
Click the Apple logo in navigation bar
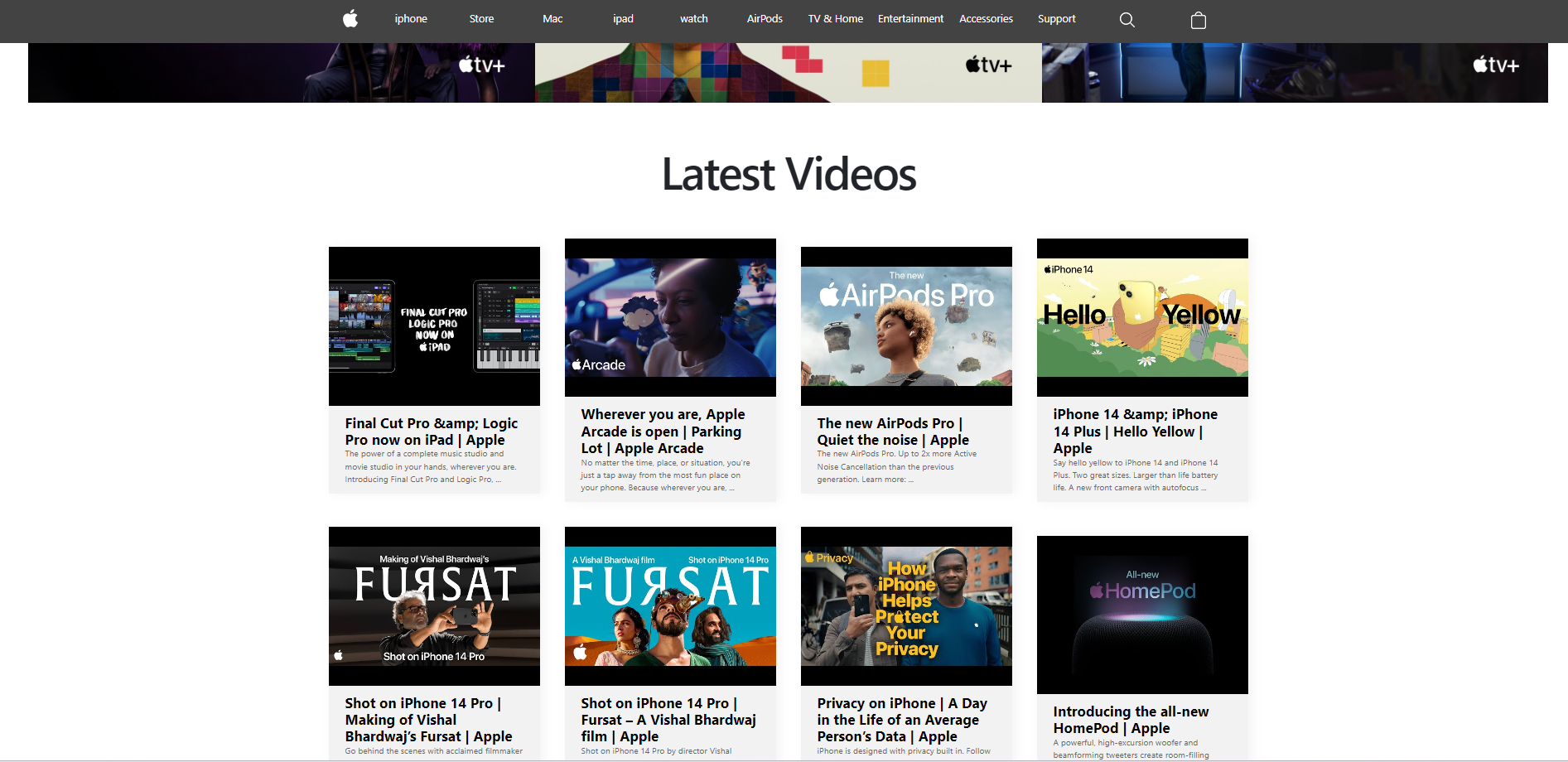click(350, 19)
